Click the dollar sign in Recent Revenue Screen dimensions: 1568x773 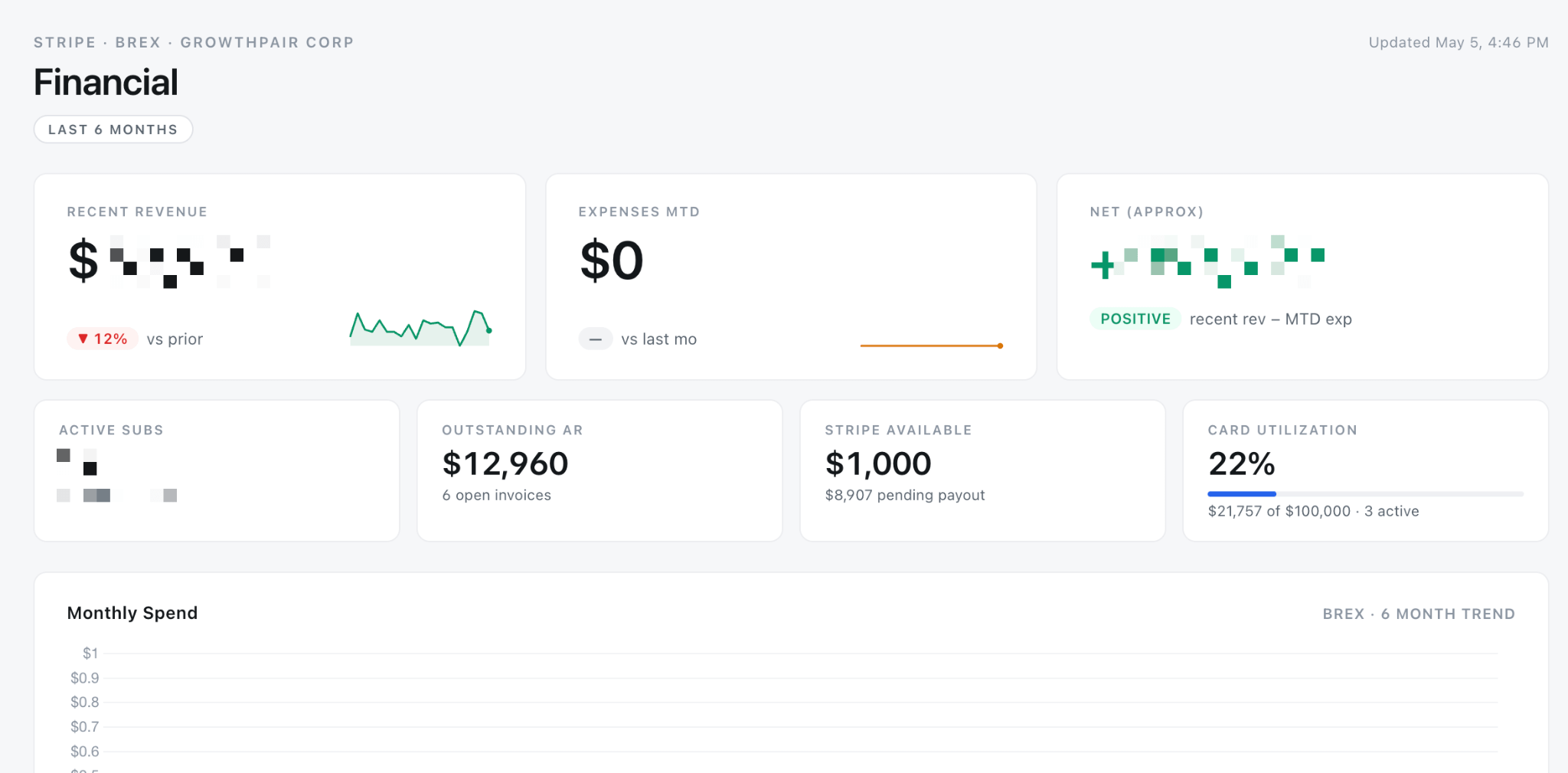click(83, 260)
